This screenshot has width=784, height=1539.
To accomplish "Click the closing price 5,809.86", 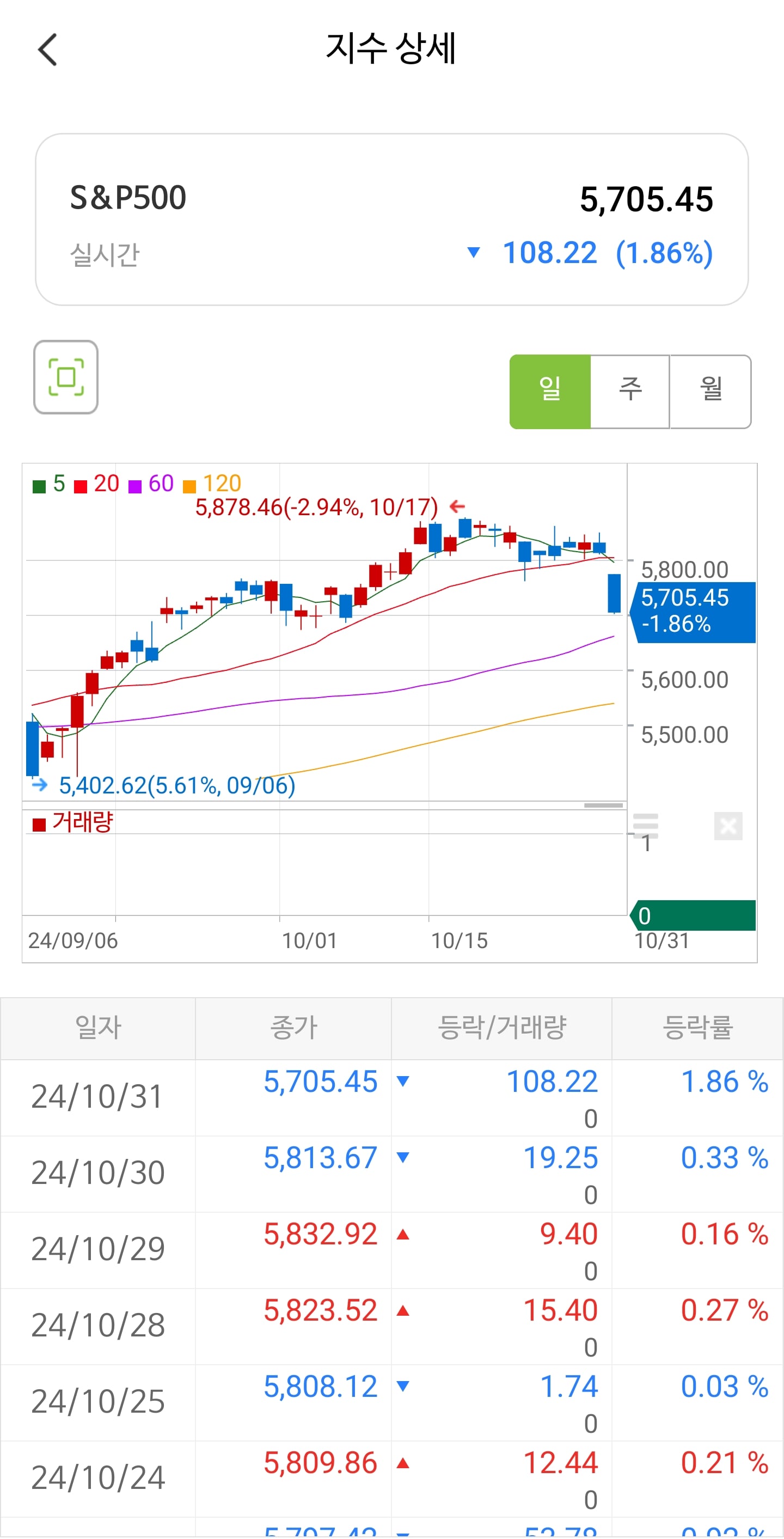I will click(321, 1463).
